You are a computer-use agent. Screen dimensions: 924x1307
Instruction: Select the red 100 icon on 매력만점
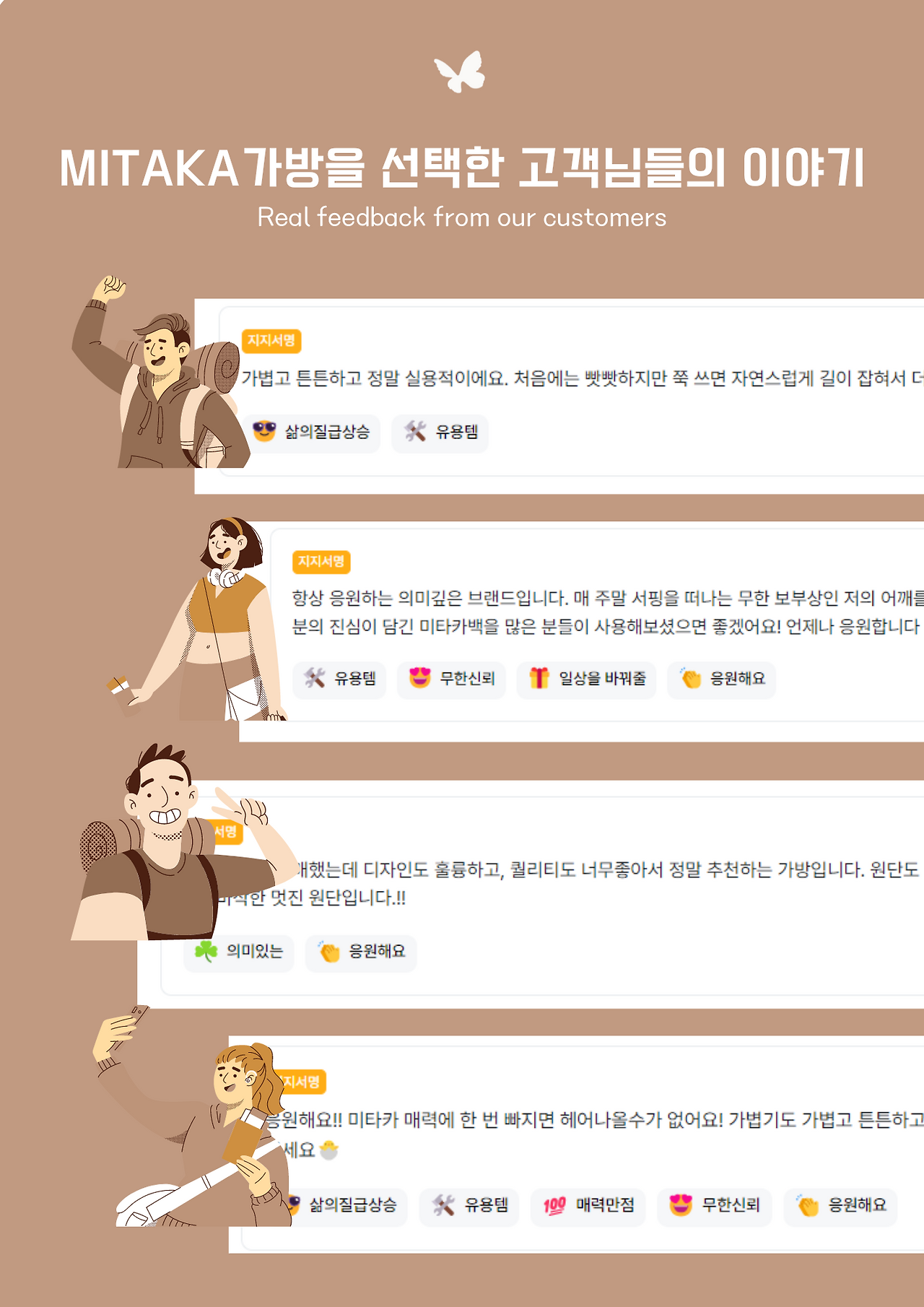click(554, 1205)
